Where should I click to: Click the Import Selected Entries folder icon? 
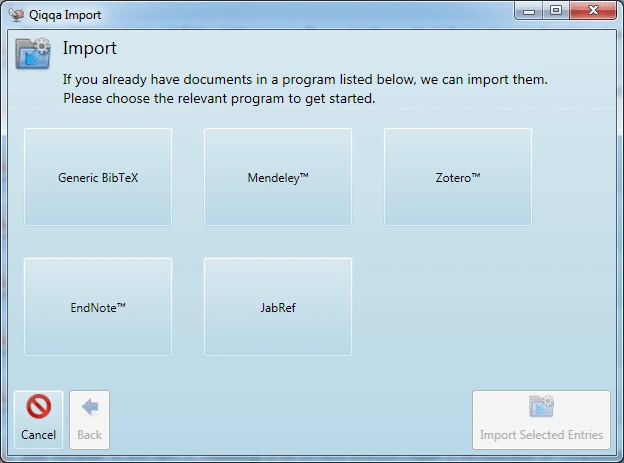(x=541, y=407)
